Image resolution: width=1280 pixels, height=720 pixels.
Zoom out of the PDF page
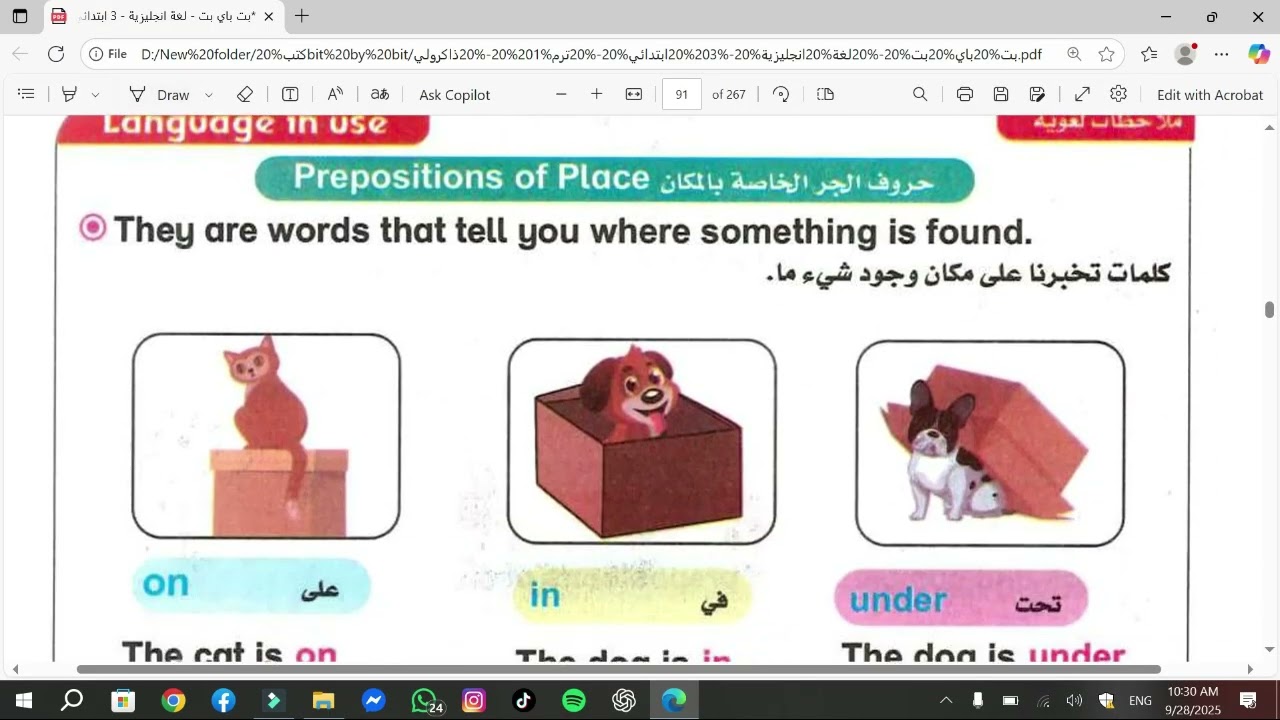[561, 94]
